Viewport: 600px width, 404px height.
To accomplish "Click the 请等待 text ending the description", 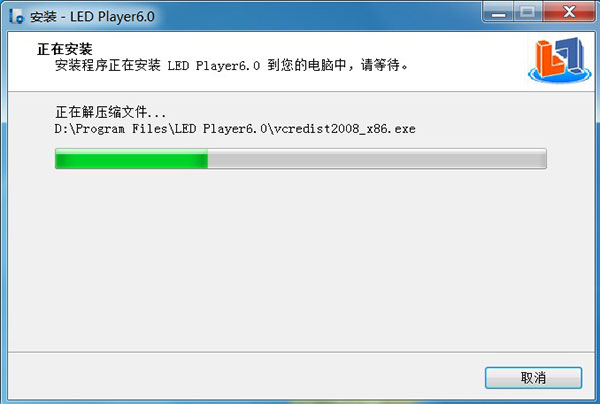I will 384,65.
